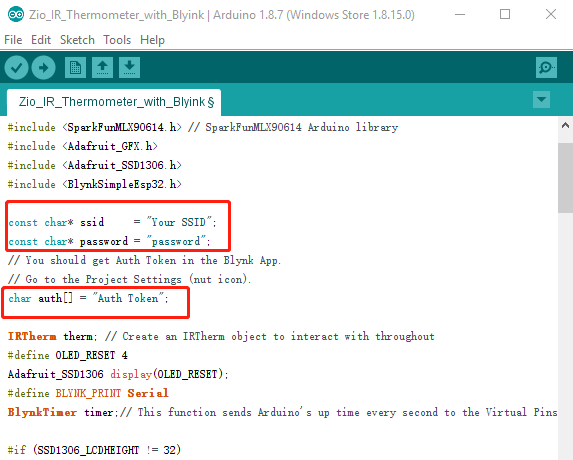Open the File menu
The image size is (573, 460).
13,39
